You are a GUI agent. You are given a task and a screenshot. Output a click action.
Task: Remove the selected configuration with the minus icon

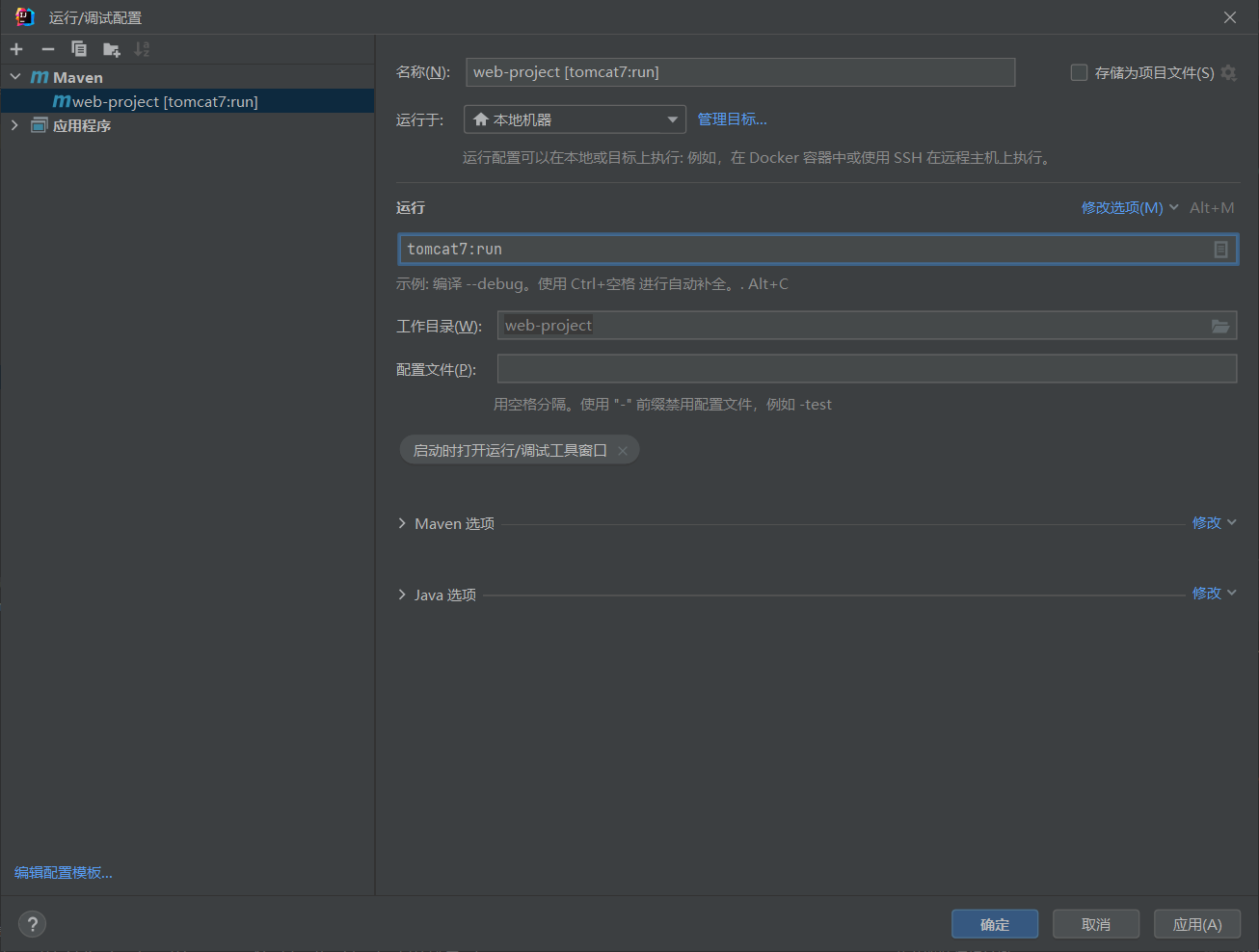tap(48, 49)
